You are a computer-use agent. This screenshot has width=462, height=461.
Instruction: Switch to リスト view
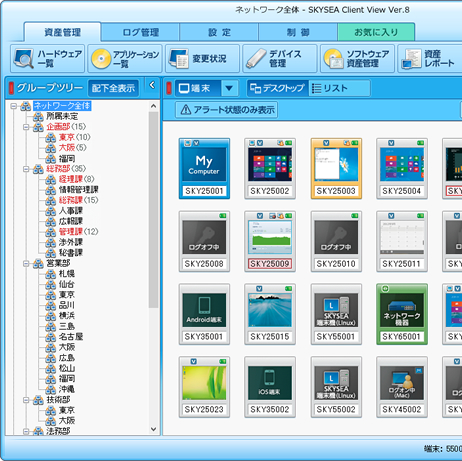coord(339,88)
